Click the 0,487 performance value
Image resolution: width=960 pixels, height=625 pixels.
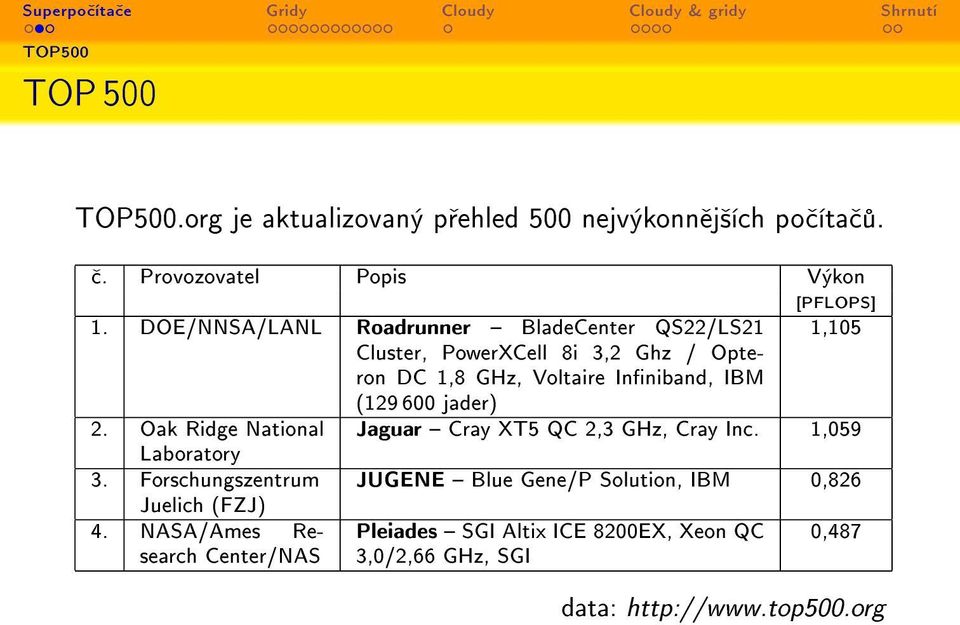[836, 531]
